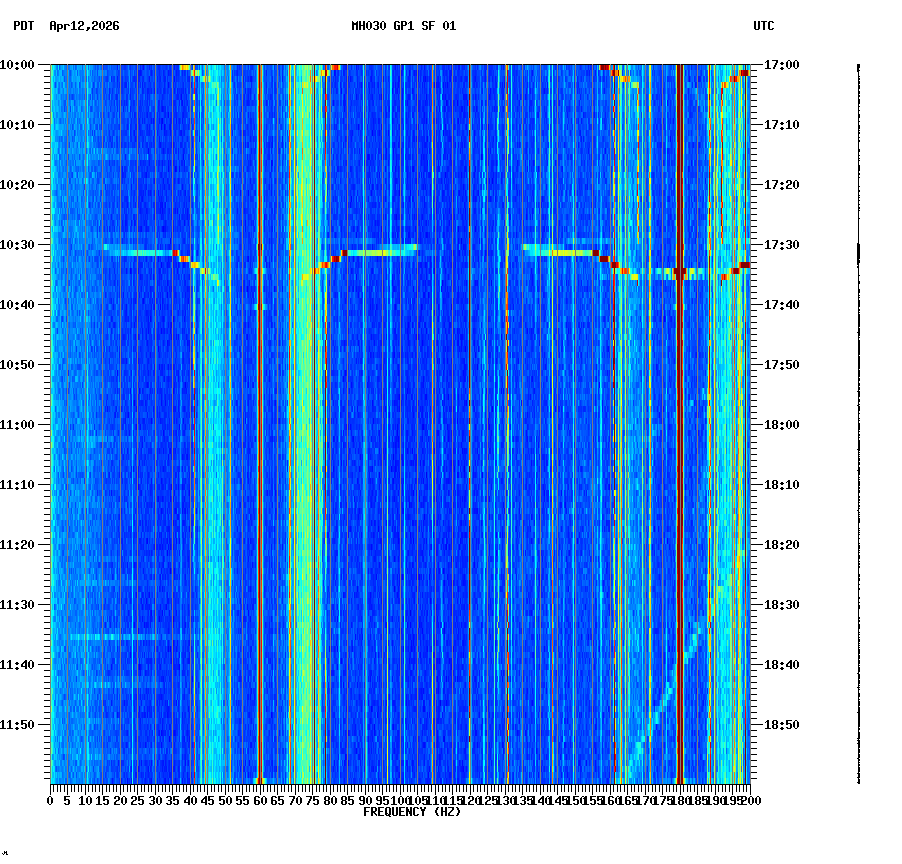This screenshot has height=864, width=902.
Task: Click the small marker at bottom-left corner
Action: tap(7, 855)
